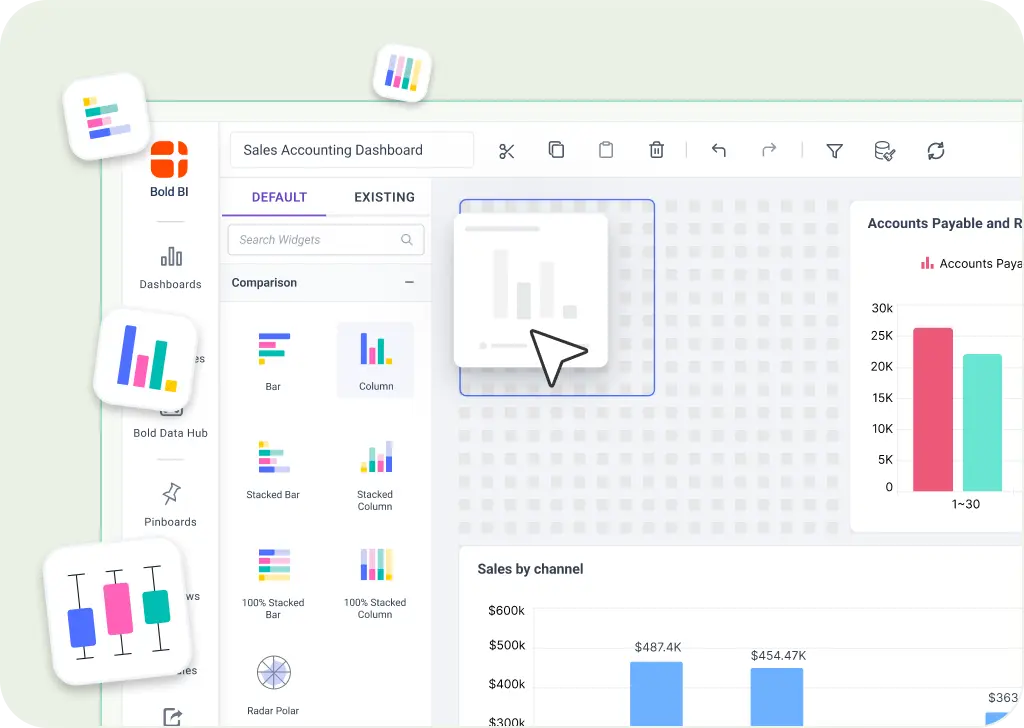Click the Redo arrow icon
This screenshot has height=728, width=1024.
(x=768, y=150)
